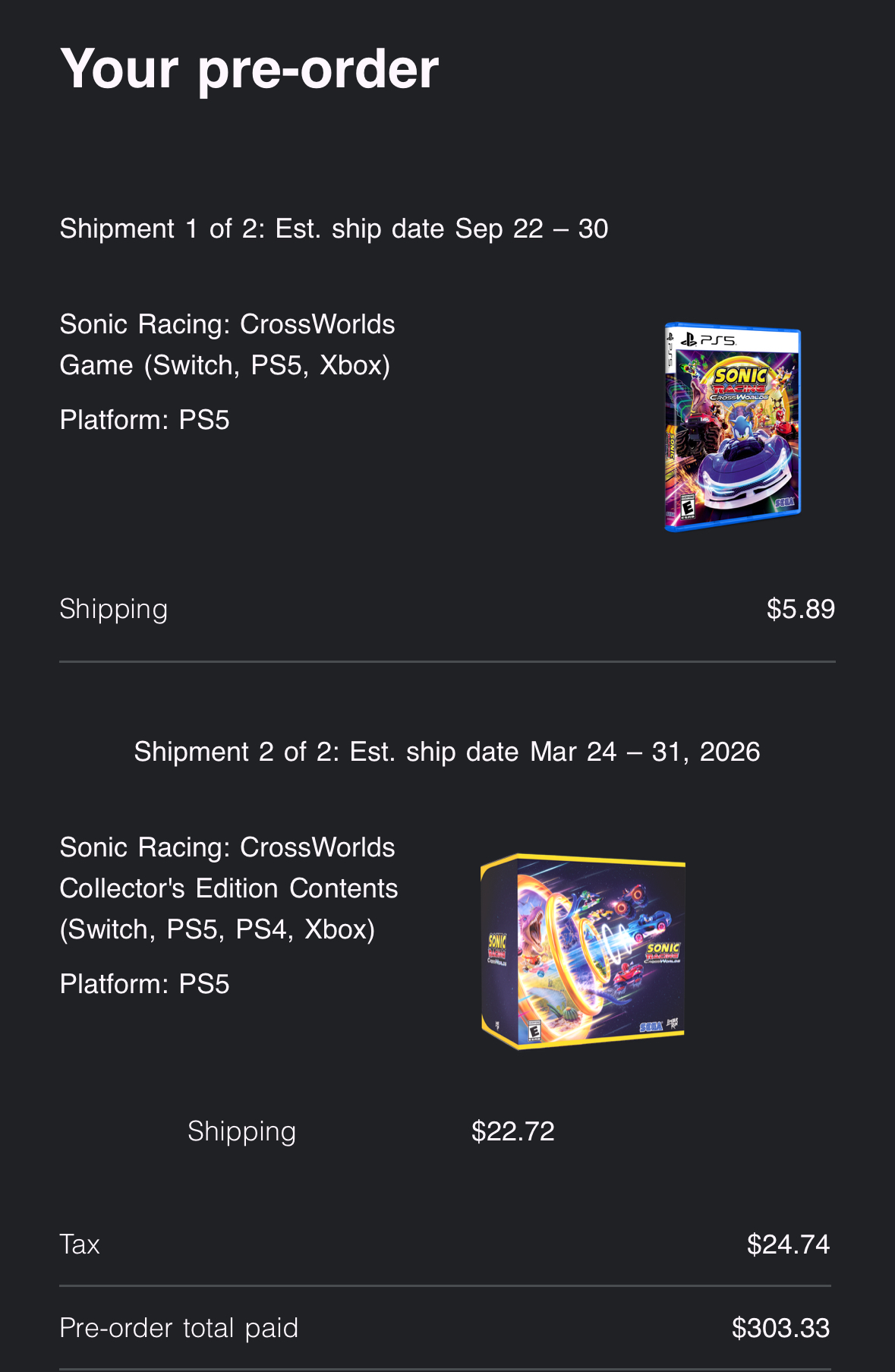This screenshot has height=1372, width=895.
Task: Click the $5.89 shipping amount
Action: pos(801,609)
